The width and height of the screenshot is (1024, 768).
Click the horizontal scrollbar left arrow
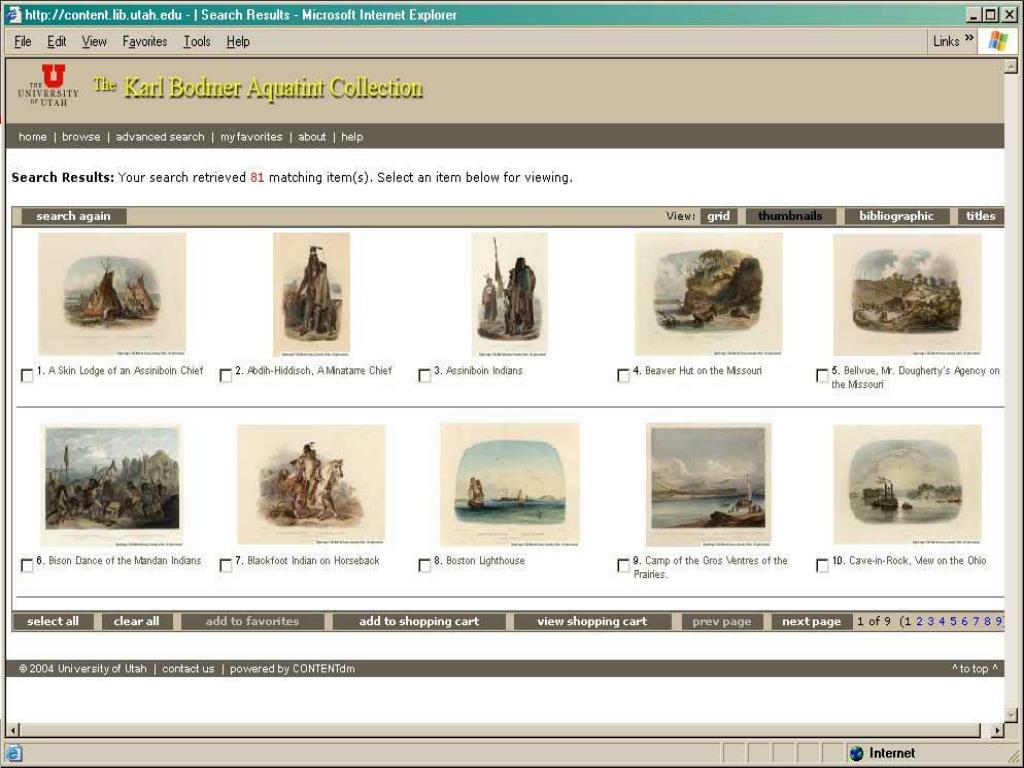pos(13,730)
